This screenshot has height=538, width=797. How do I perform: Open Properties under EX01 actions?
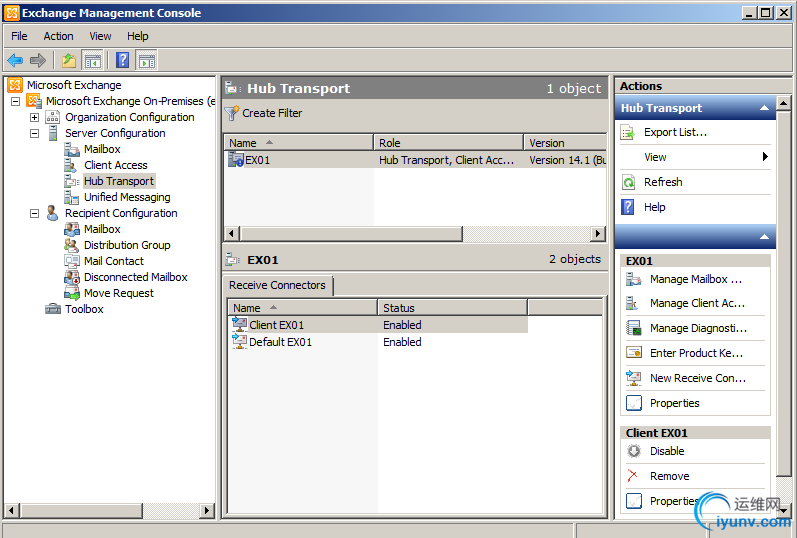[x=675, y=403]
